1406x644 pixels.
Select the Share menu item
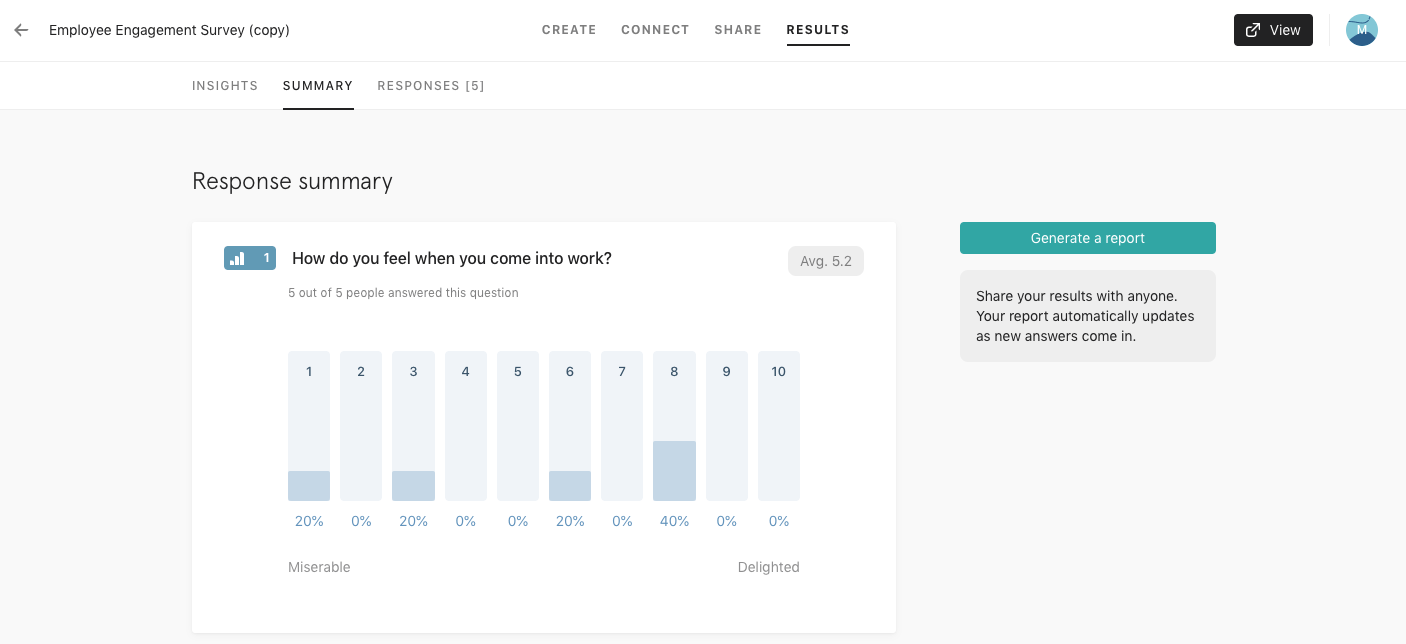point(738,30)
